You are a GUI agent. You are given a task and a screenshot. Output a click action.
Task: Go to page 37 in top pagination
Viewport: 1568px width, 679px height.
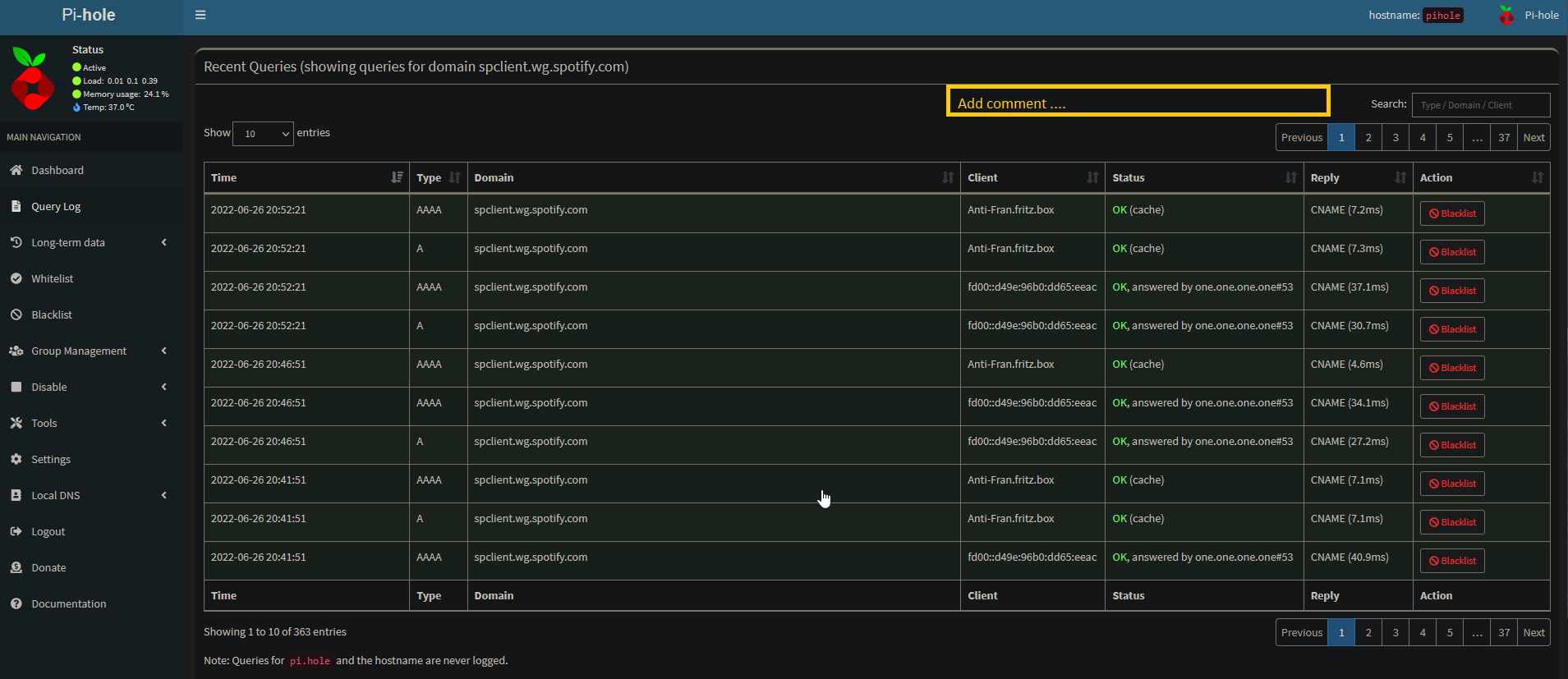[1503, 137]
